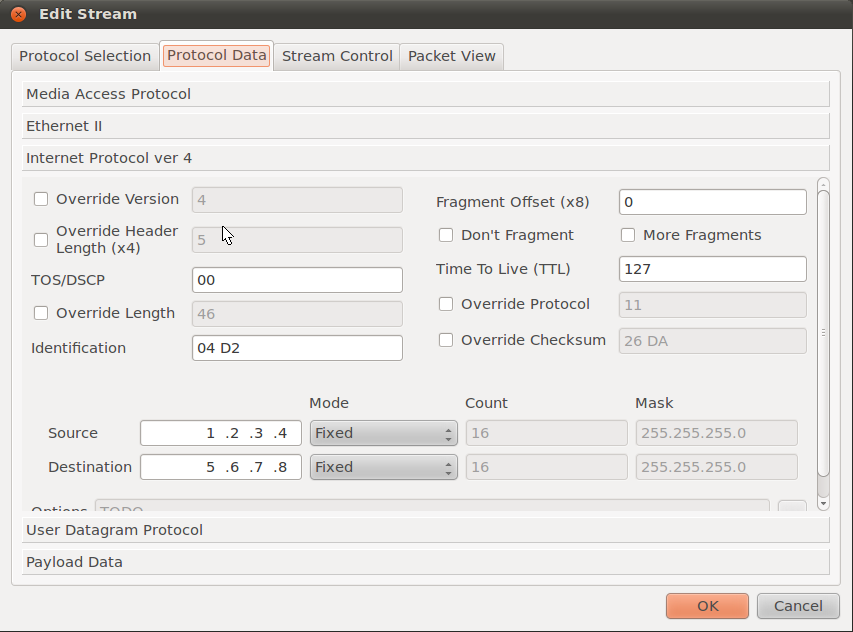Toggle the Don't Fragment flag
Screen dimensions: 853x632
click(x=446, y=235)
